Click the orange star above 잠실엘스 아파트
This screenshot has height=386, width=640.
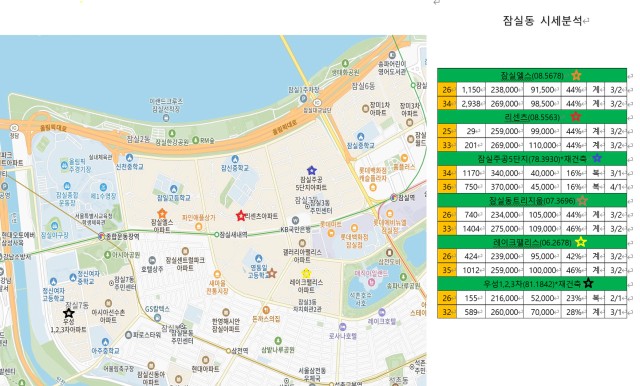(x=162, y=213)
